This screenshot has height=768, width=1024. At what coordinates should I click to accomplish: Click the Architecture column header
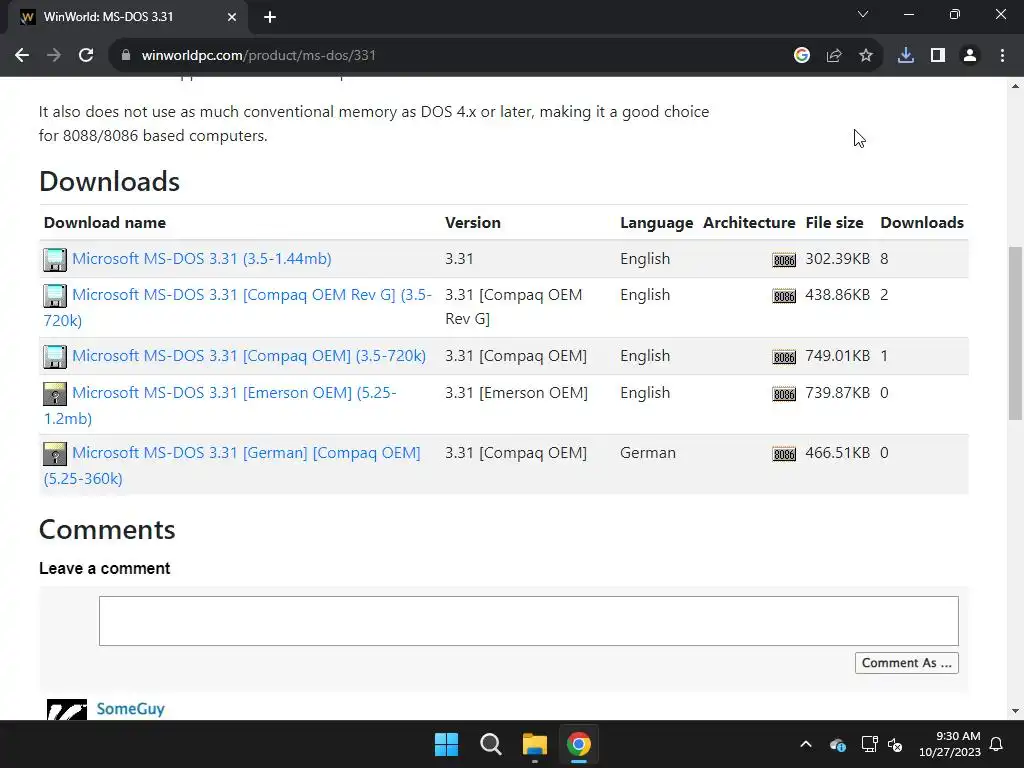(749, 223)
